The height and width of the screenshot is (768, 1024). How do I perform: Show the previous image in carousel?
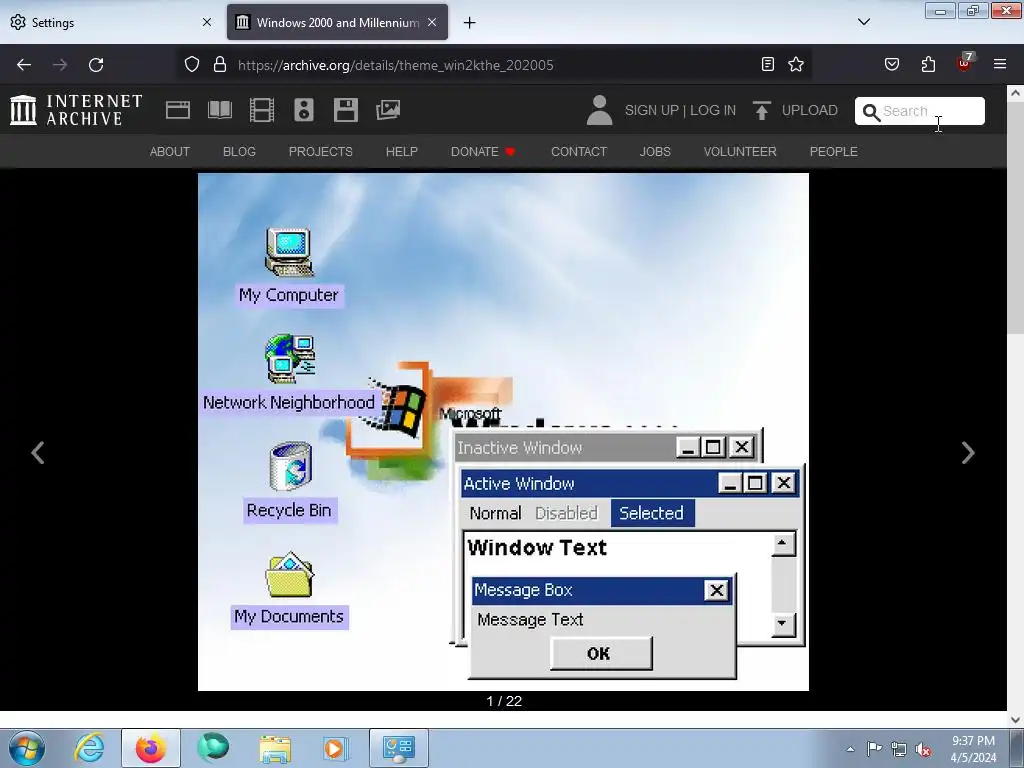pyautogui.click(x=38, y=453)
